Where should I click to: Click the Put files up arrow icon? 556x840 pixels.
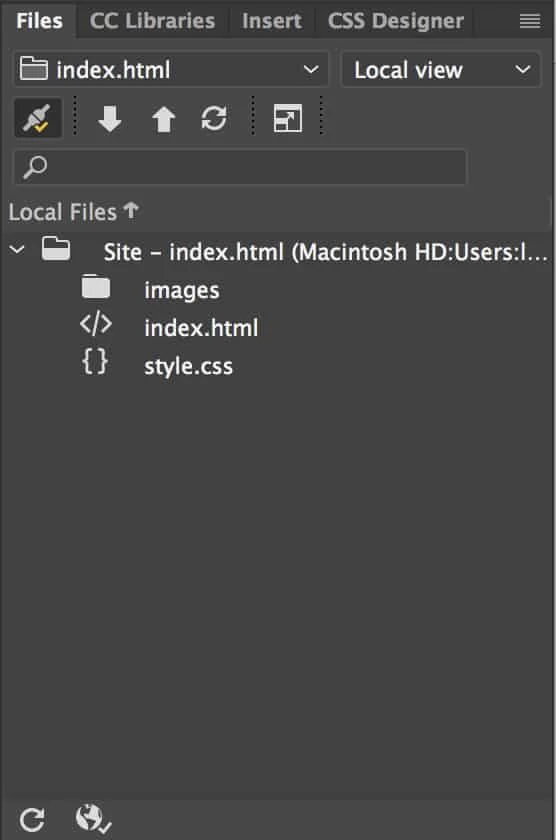pyautogui.click(x=163, y=118)
